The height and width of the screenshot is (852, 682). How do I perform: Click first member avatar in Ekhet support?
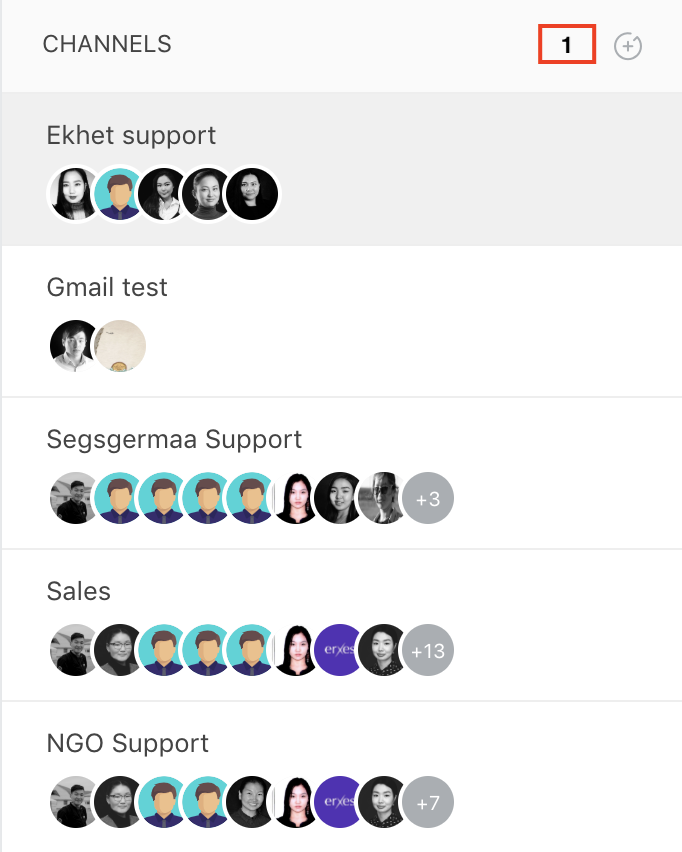[x=75, y=194]
